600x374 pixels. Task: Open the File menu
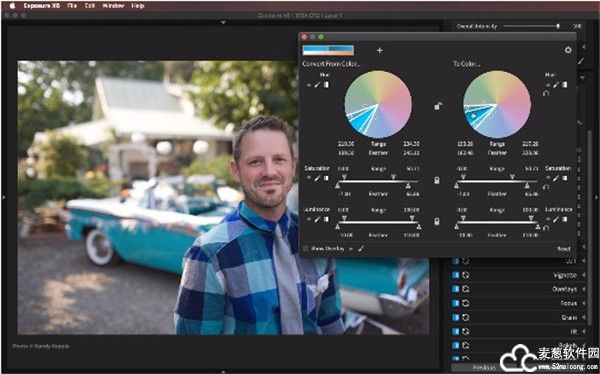point(72,5)
